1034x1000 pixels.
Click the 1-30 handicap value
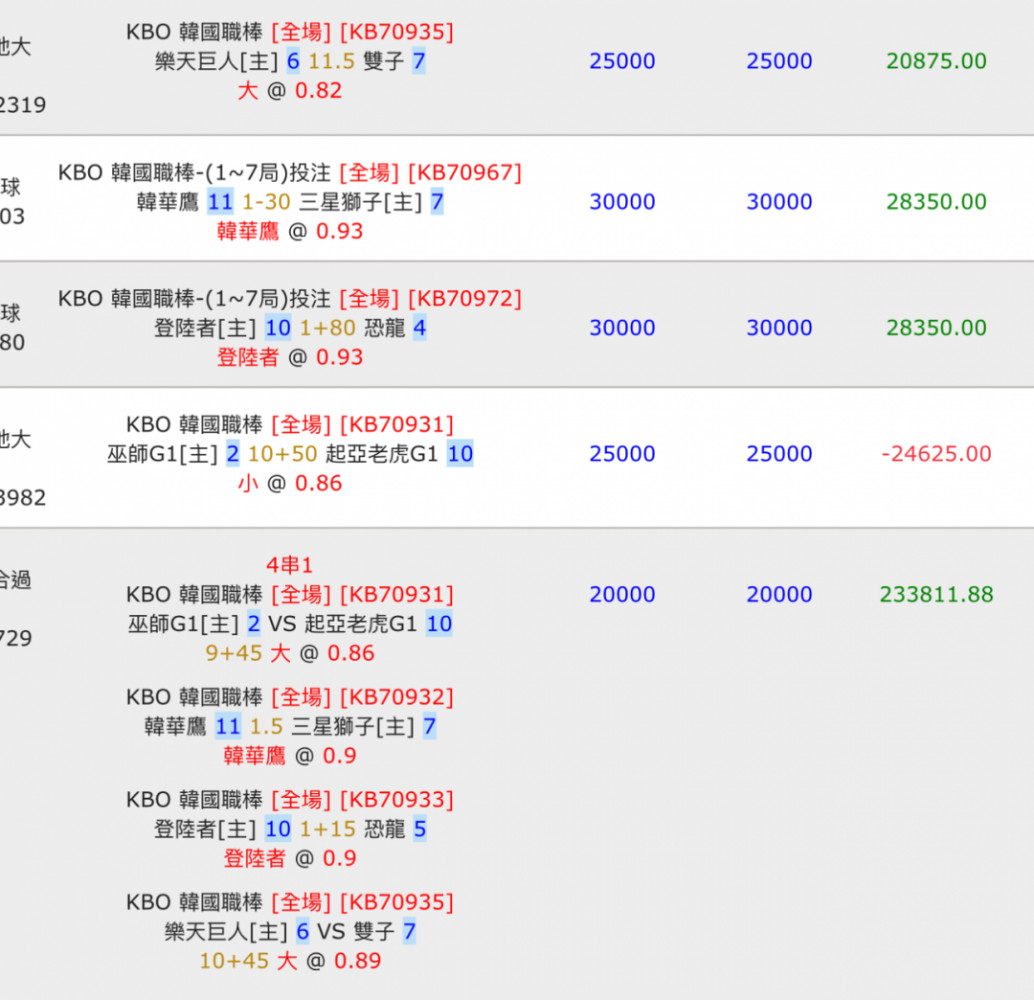coord(266,203)
